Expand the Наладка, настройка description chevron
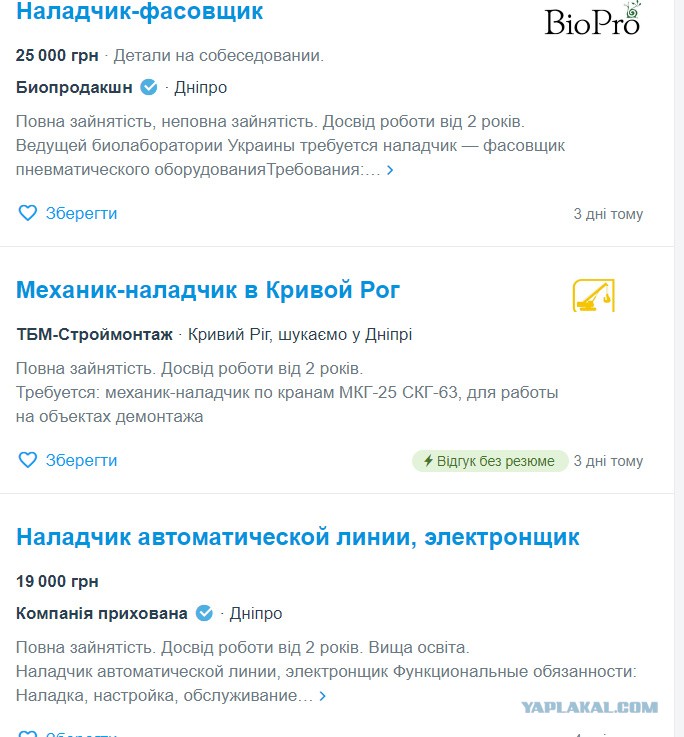This screenshot has width=684, height=737. 322,696
